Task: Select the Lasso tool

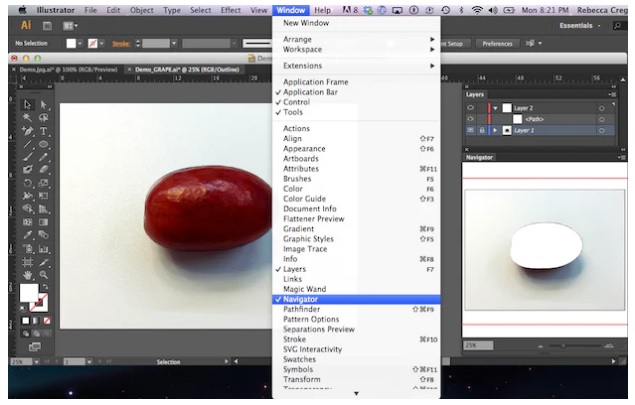Action: pos(43,117)
